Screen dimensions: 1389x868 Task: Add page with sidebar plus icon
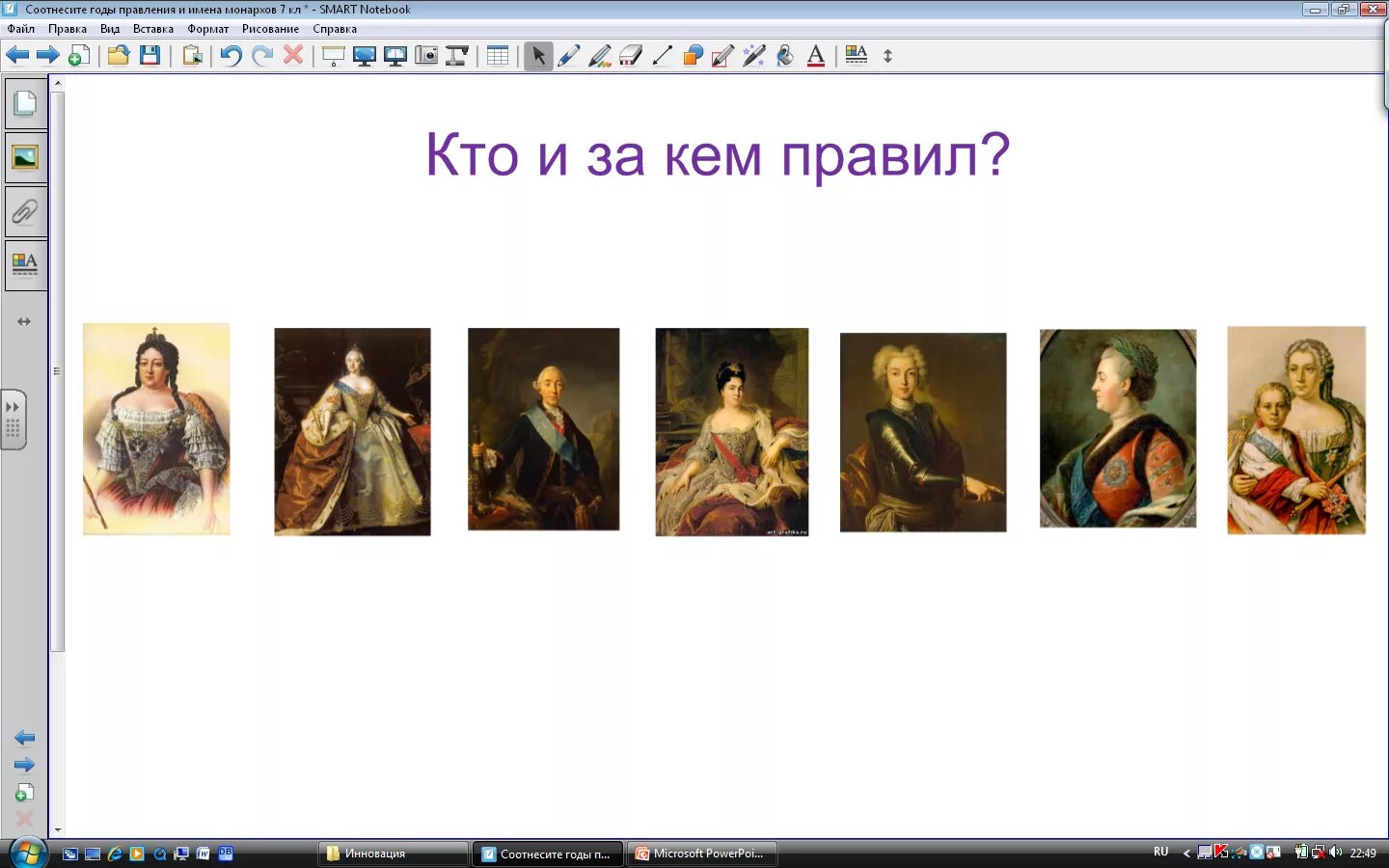pyautogui.click(x=25, y=793)
